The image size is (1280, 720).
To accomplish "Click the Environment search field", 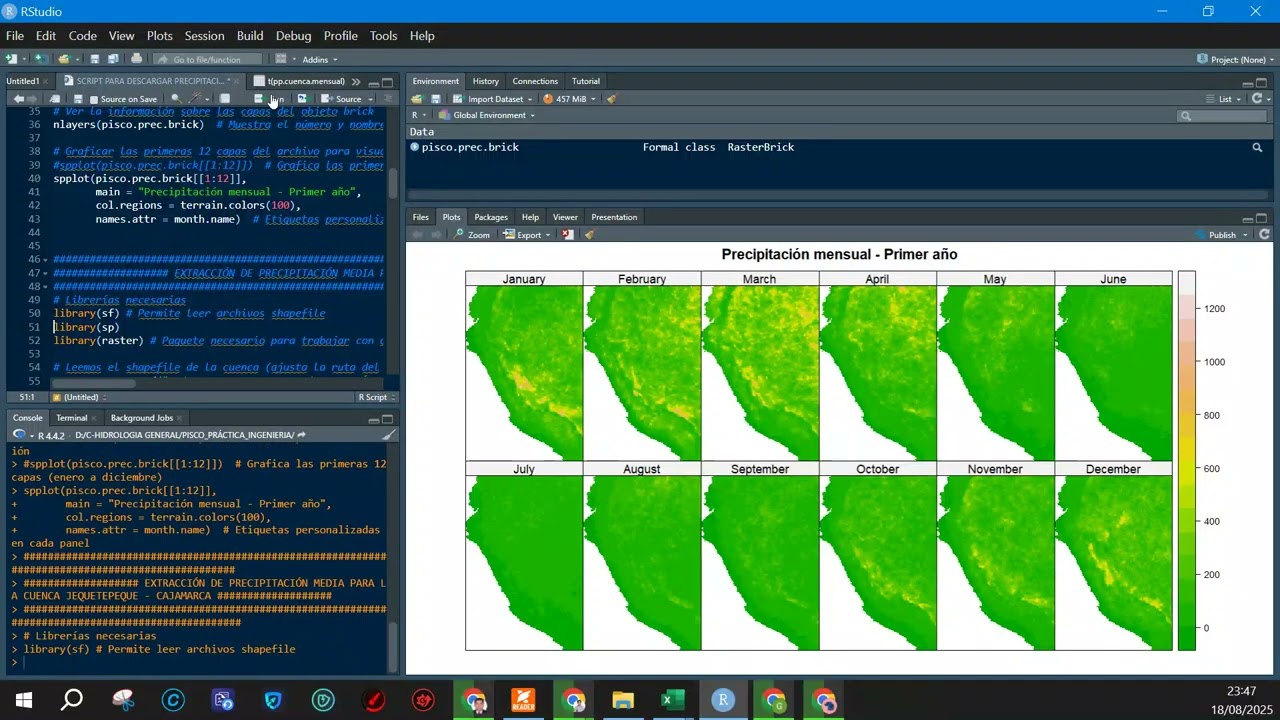I will 1221,116.
